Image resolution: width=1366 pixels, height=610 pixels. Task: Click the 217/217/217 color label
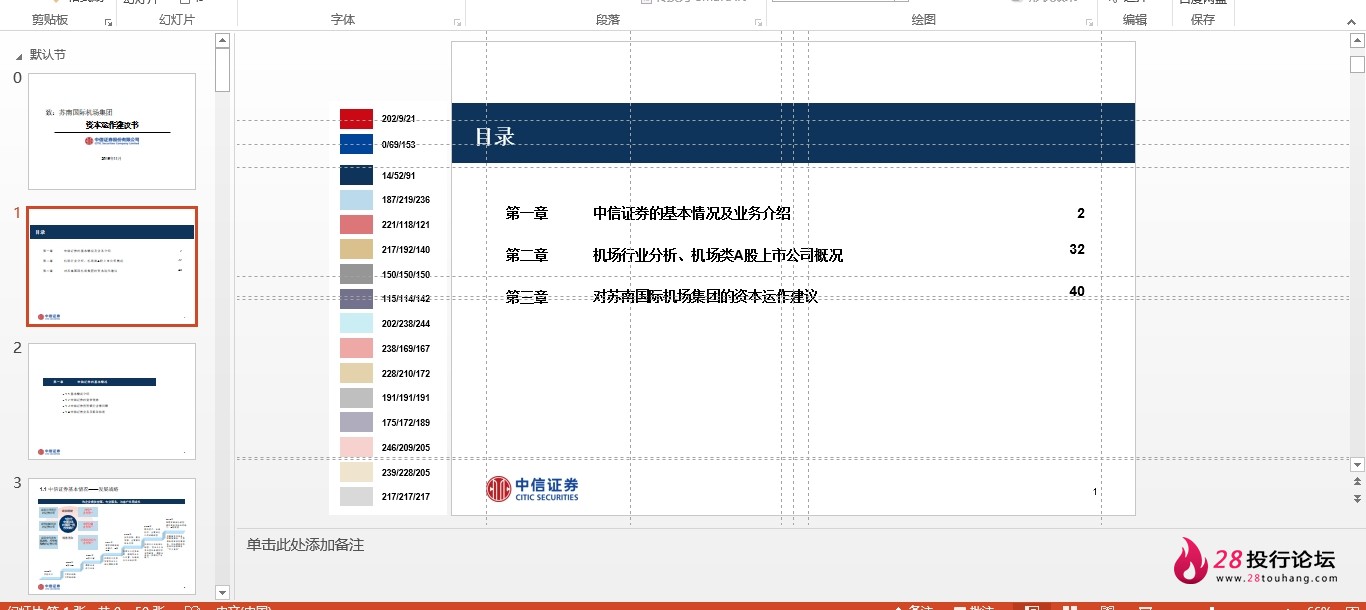click(406, 497)
